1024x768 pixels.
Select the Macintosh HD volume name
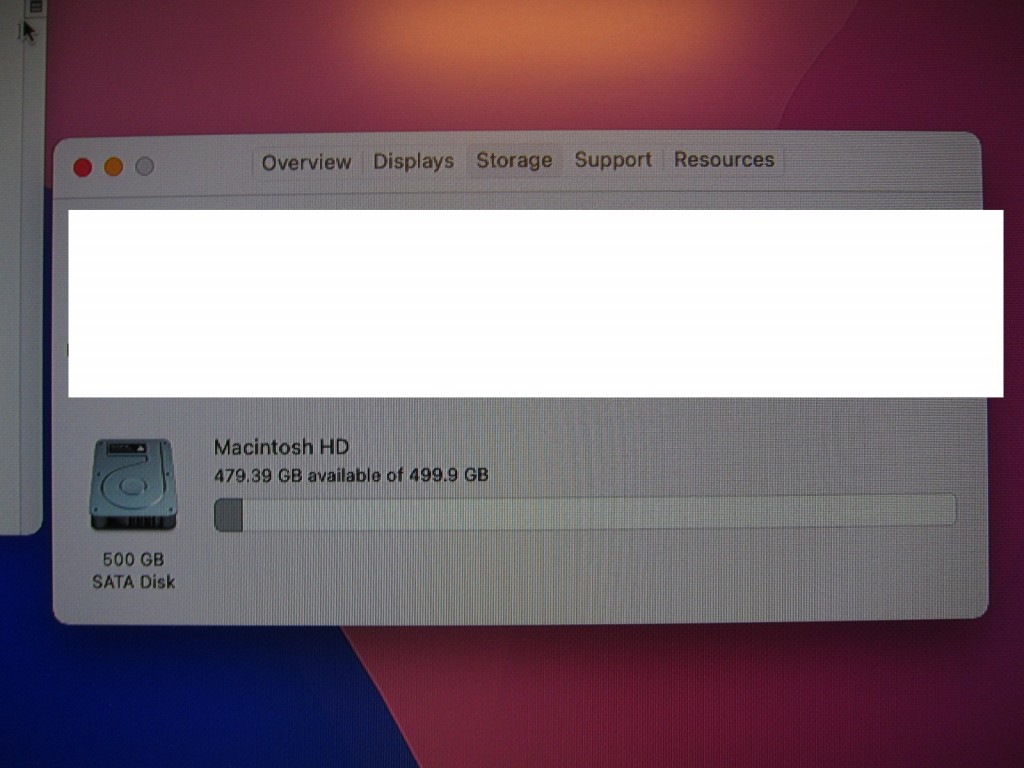(x=281, y=447)
